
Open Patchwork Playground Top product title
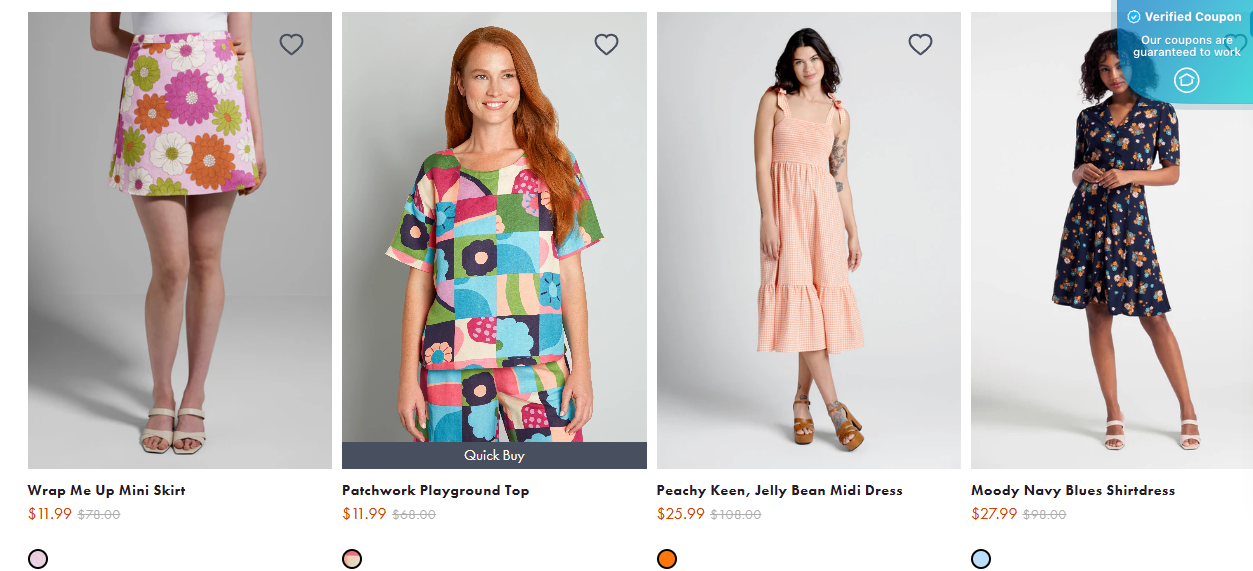tap(435, 490)
